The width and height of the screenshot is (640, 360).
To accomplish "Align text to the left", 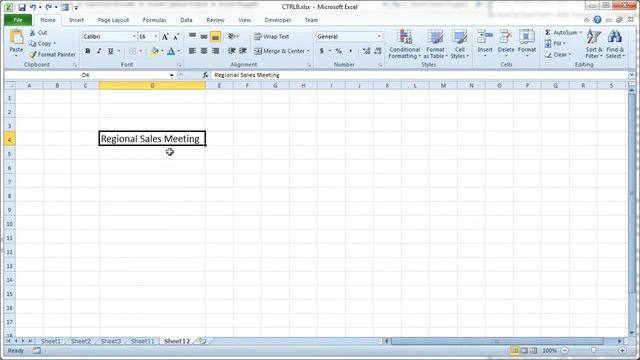I will point(192,51).
